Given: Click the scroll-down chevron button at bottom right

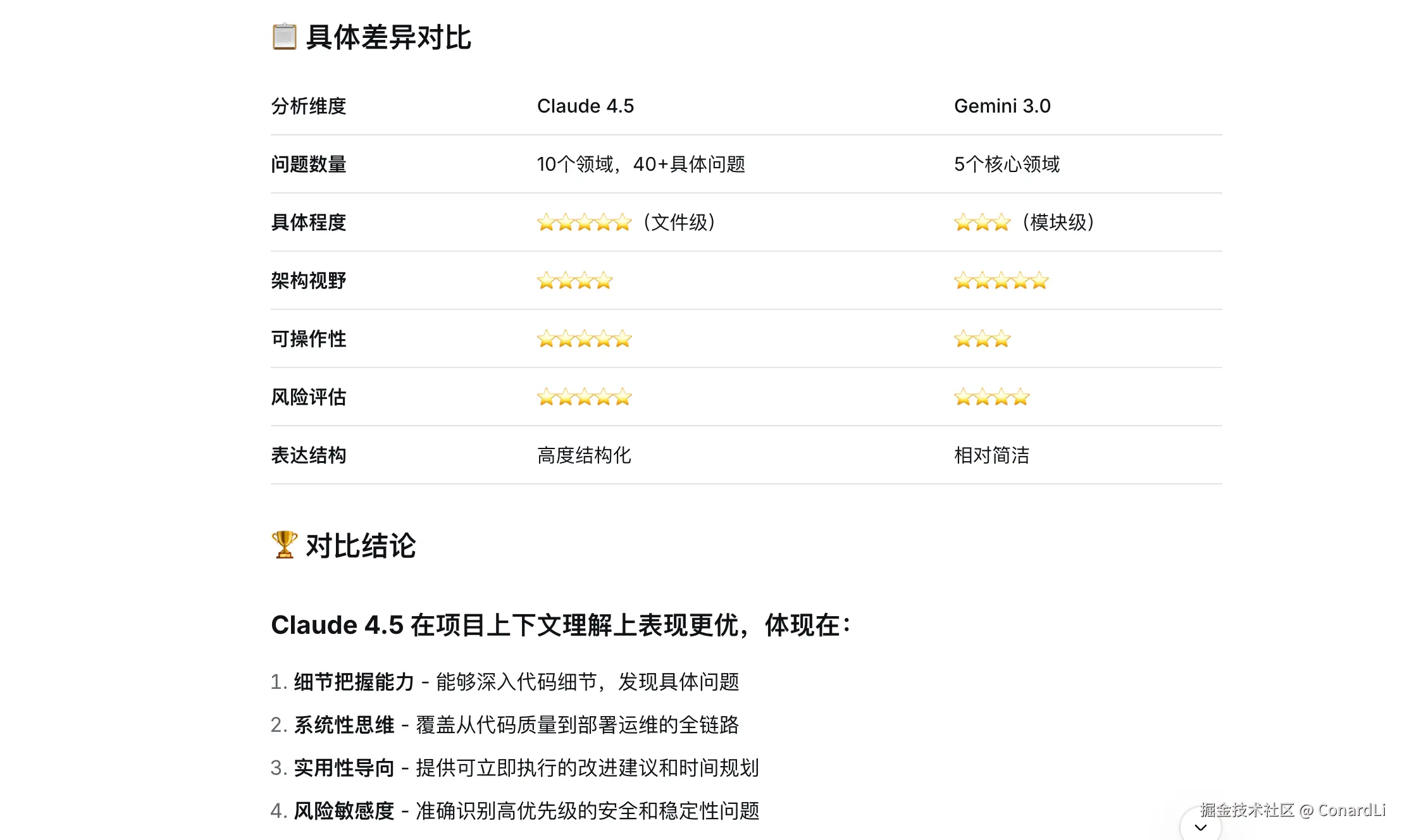Looking at the screenshot, I should coord(1200,827).
